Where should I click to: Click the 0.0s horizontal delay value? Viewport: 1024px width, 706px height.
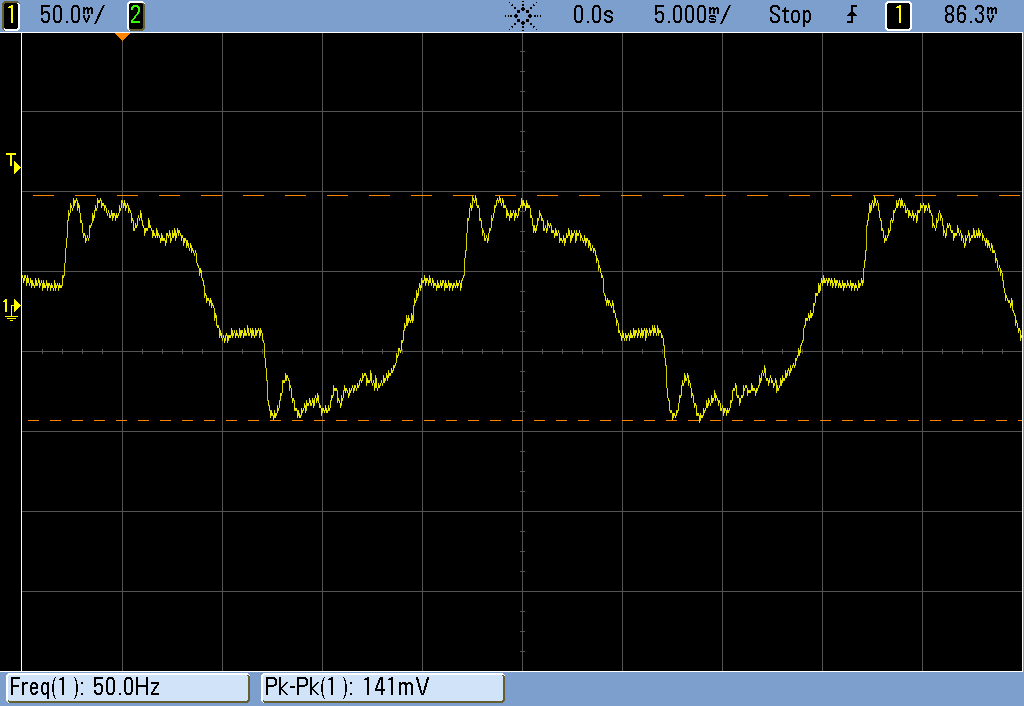coord(594,15)
